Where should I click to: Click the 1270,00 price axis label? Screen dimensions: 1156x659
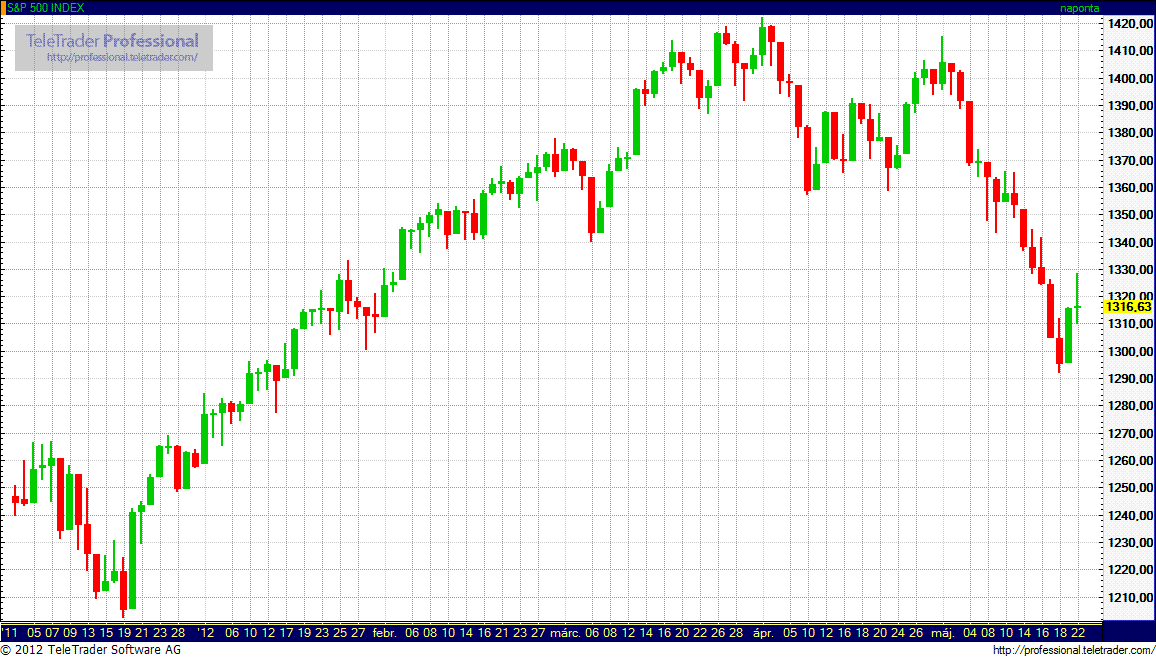point(1130,433)
